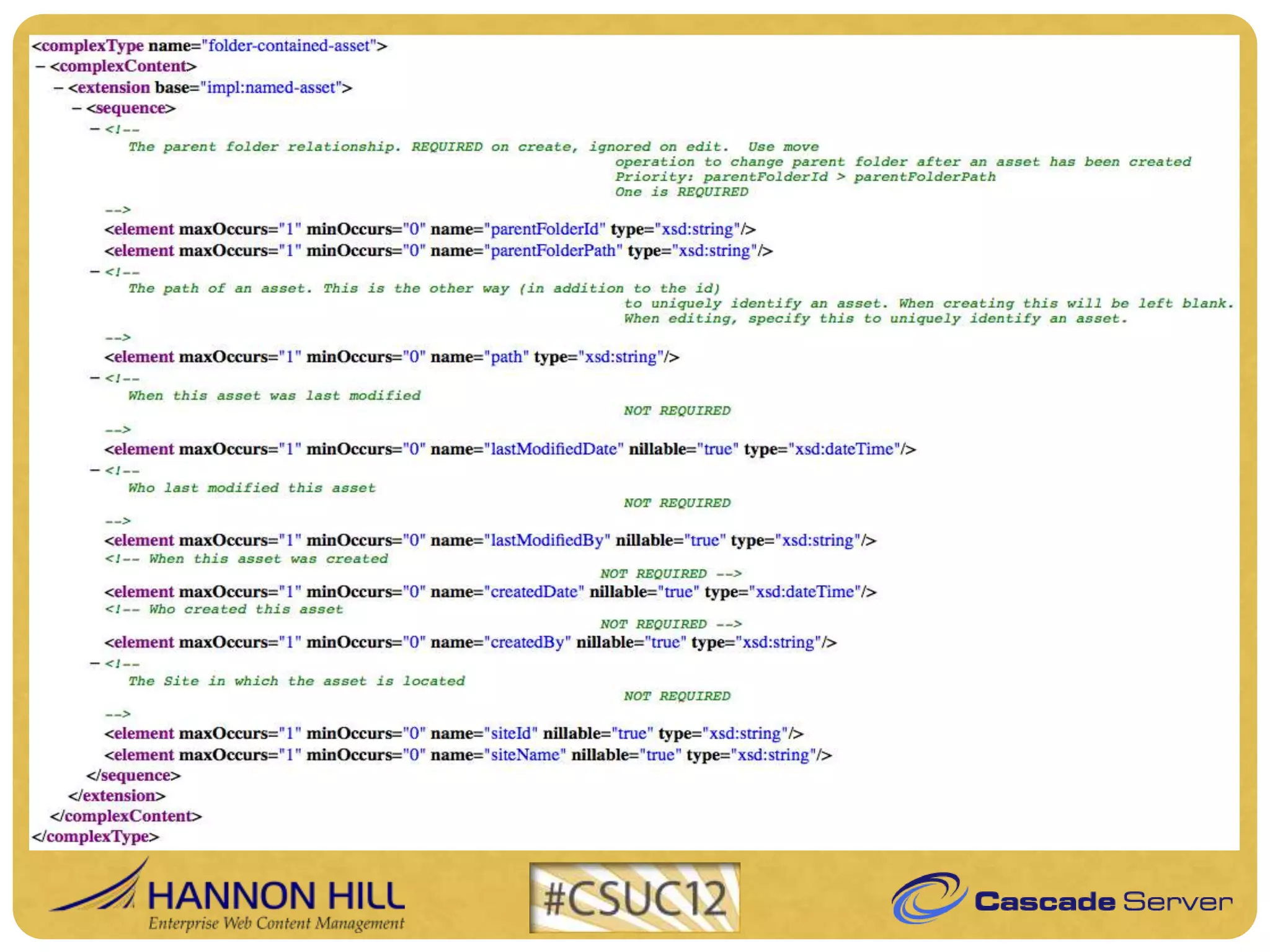
Task: Collapse the 'When this asset was last modified' comment
Action: click(95, 377)
